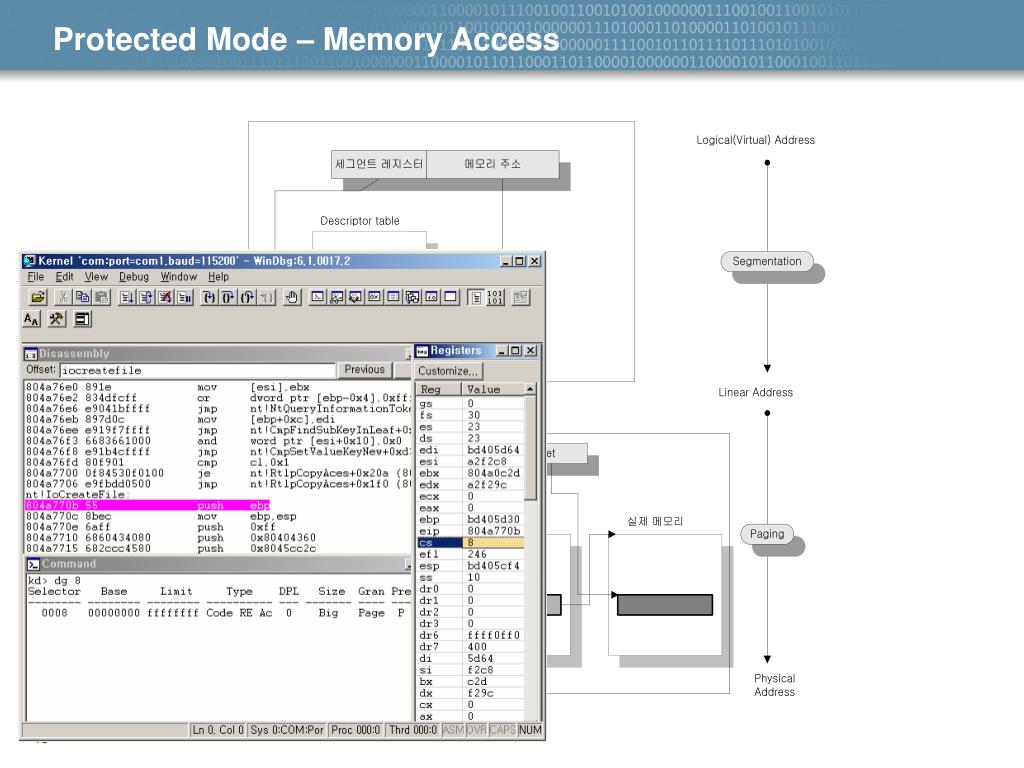Open the Locals window toolbar icon
1024x768 pixels.
(355, 297)
